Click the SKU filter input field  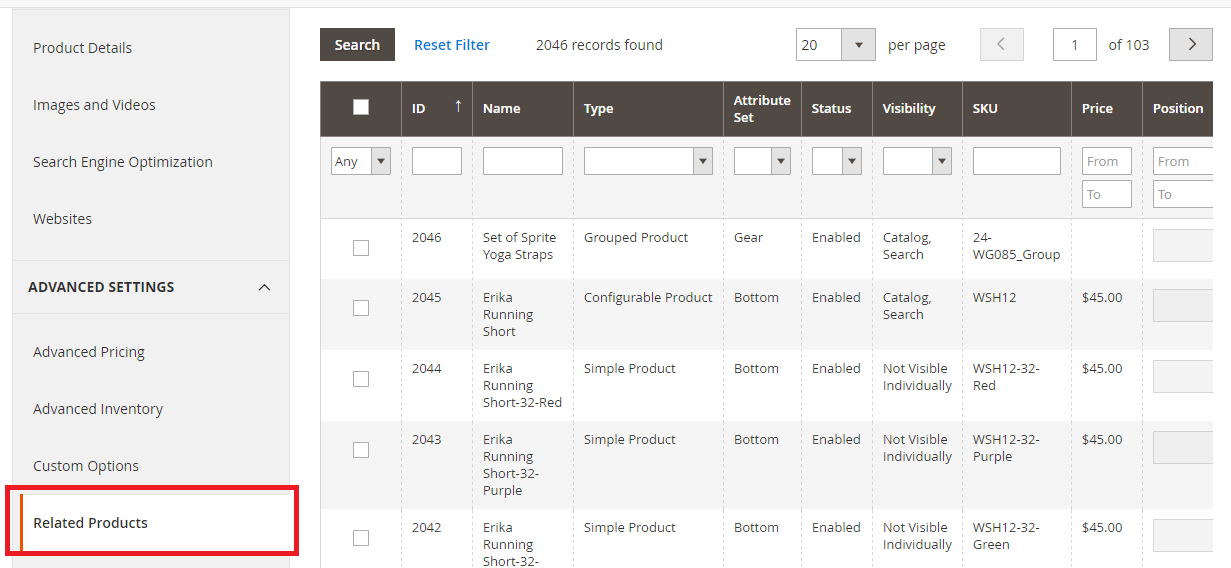point(1016,161)
